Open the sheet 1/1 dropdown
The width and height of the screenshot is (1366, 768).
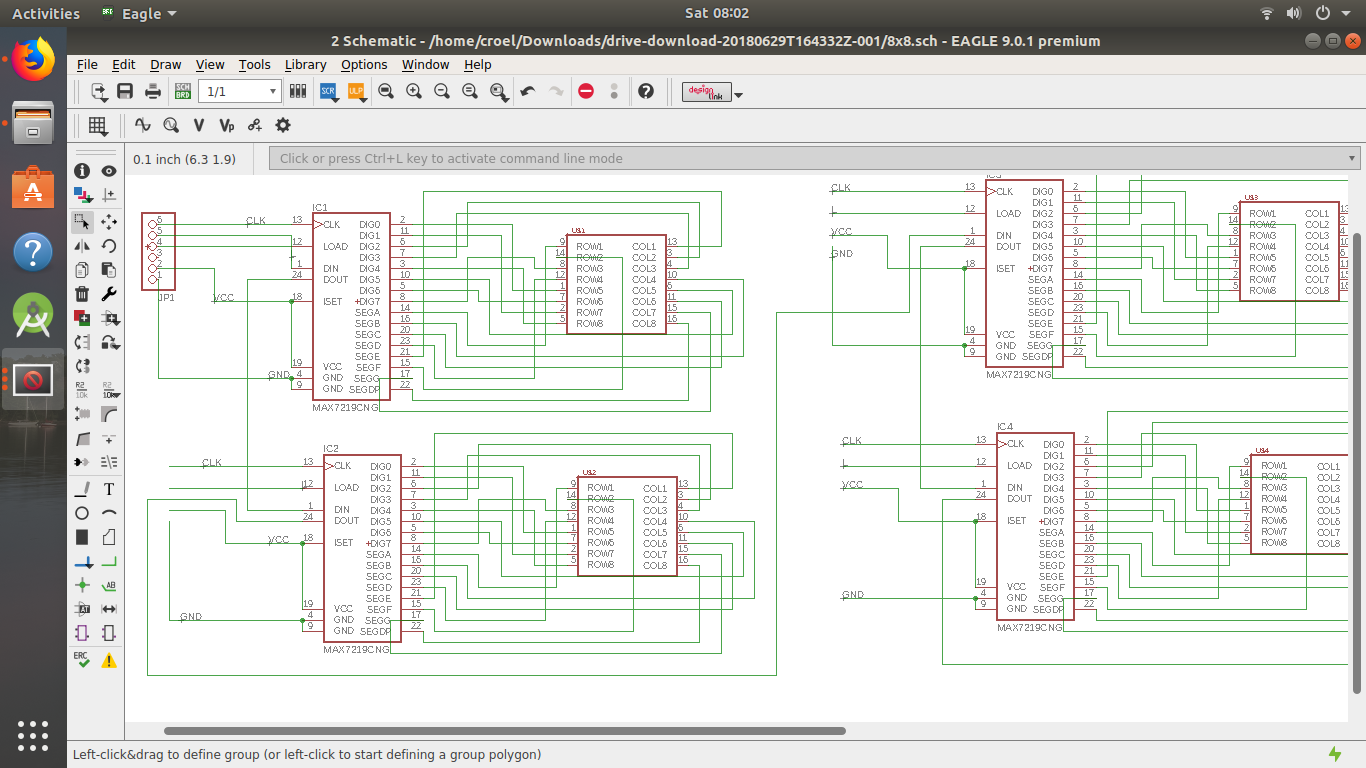(272, 91)
